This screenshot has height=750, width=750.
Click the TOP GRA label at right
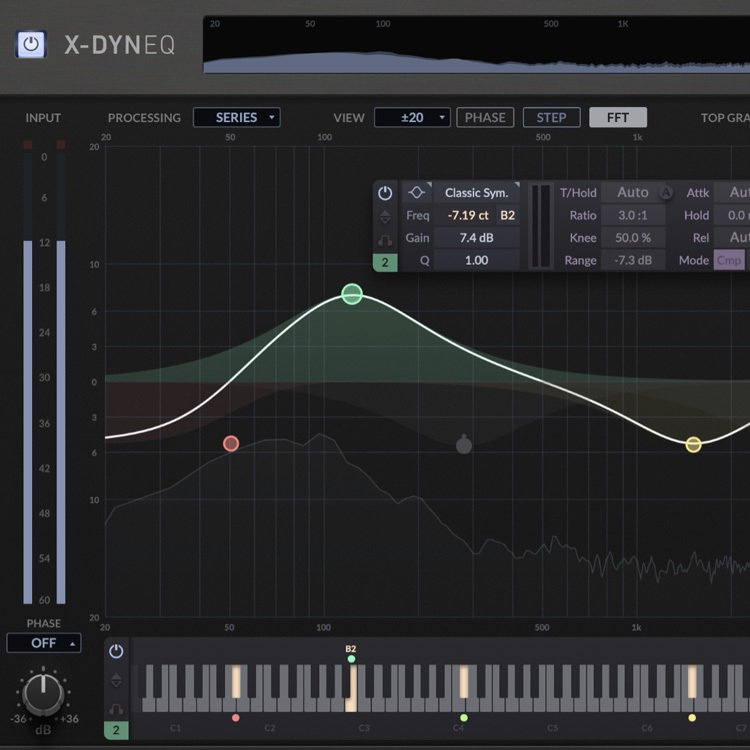[725, 118]
